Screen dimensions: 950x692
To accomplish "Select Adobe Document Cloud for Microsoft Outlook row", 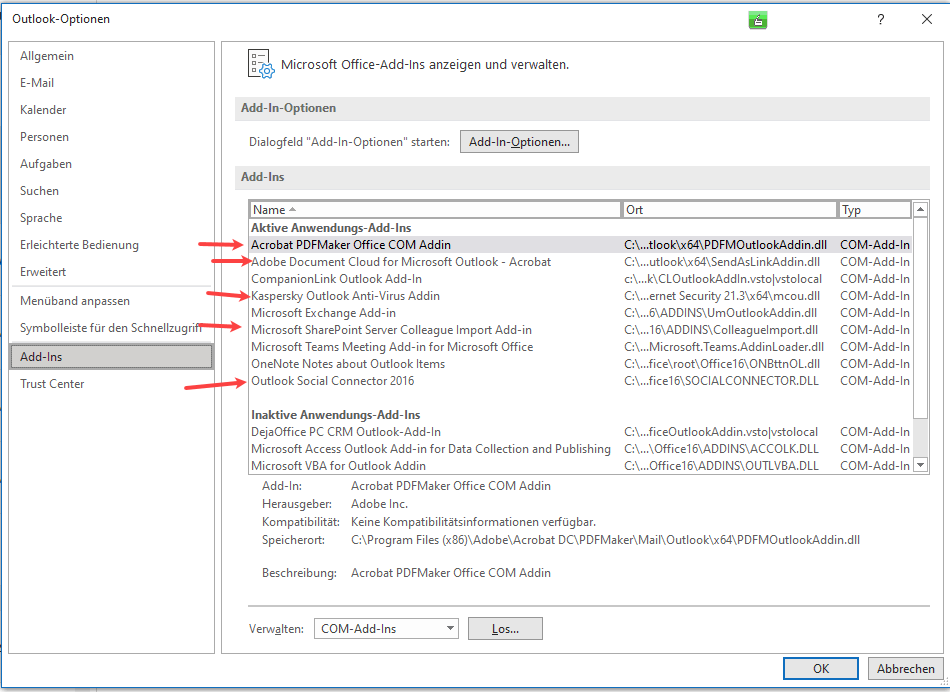I will 580,262.
